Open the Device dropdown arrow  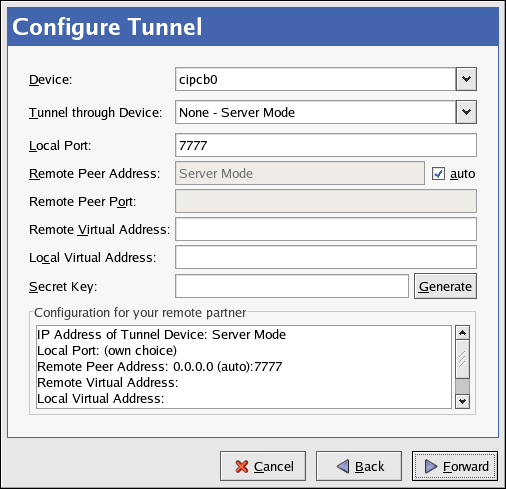[x=466, y=79]
